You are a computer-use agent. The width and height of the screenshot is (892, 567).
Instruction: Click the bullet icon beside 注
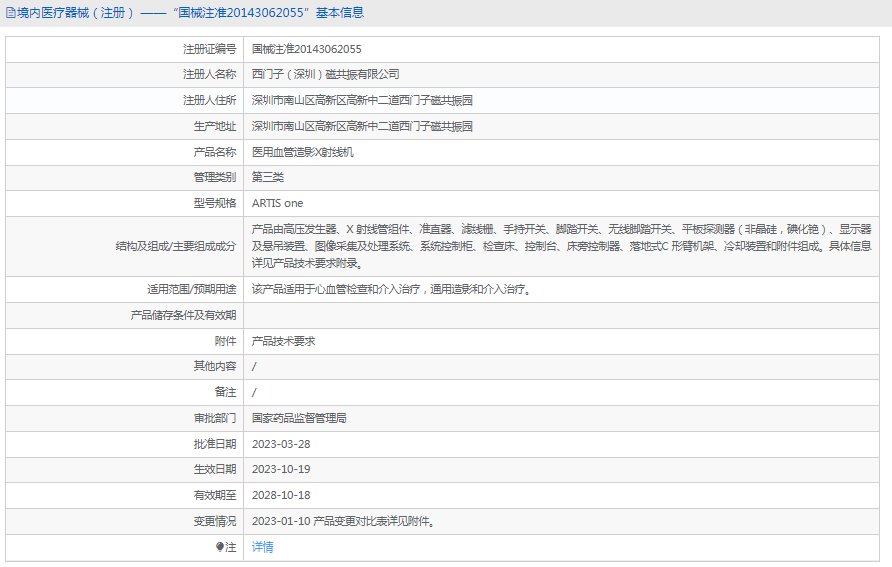(x=220, y=547)
